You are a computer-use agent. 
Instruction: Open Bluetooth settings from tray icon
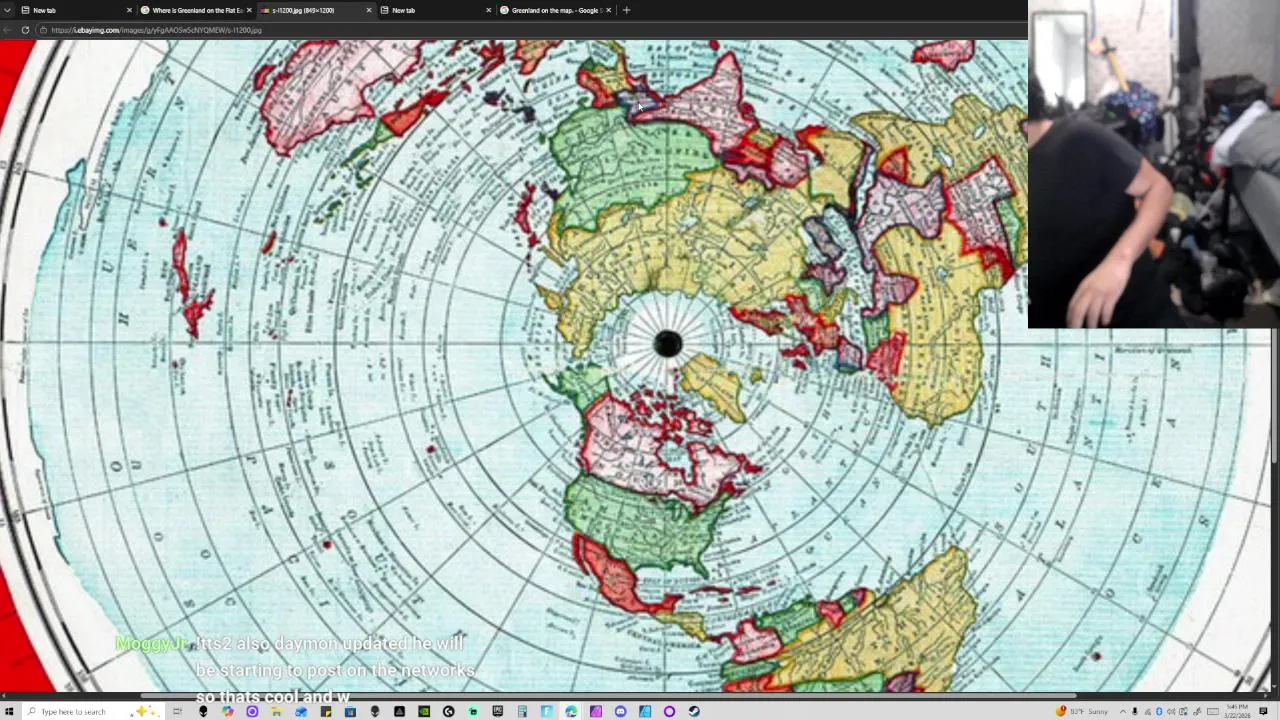click(1159, 711)
